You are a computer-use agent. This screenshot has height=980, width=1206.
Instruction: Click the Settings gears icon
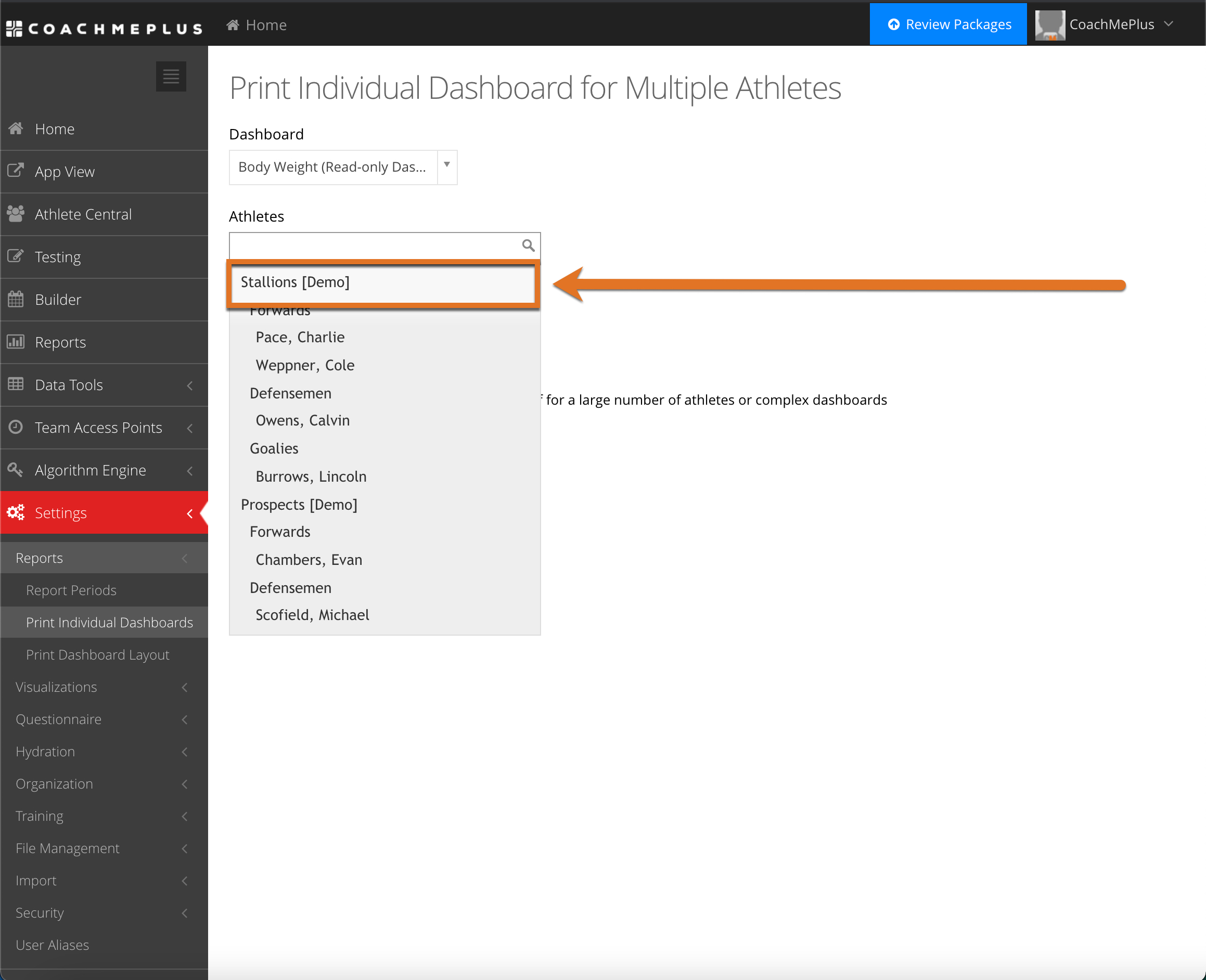coord(16,512)
